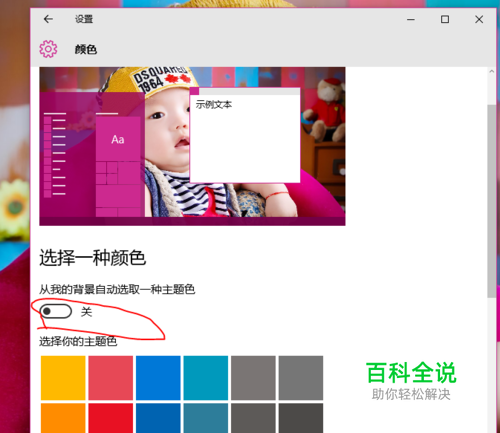Select the bright blue swatch in the first row

pos(158,378)
